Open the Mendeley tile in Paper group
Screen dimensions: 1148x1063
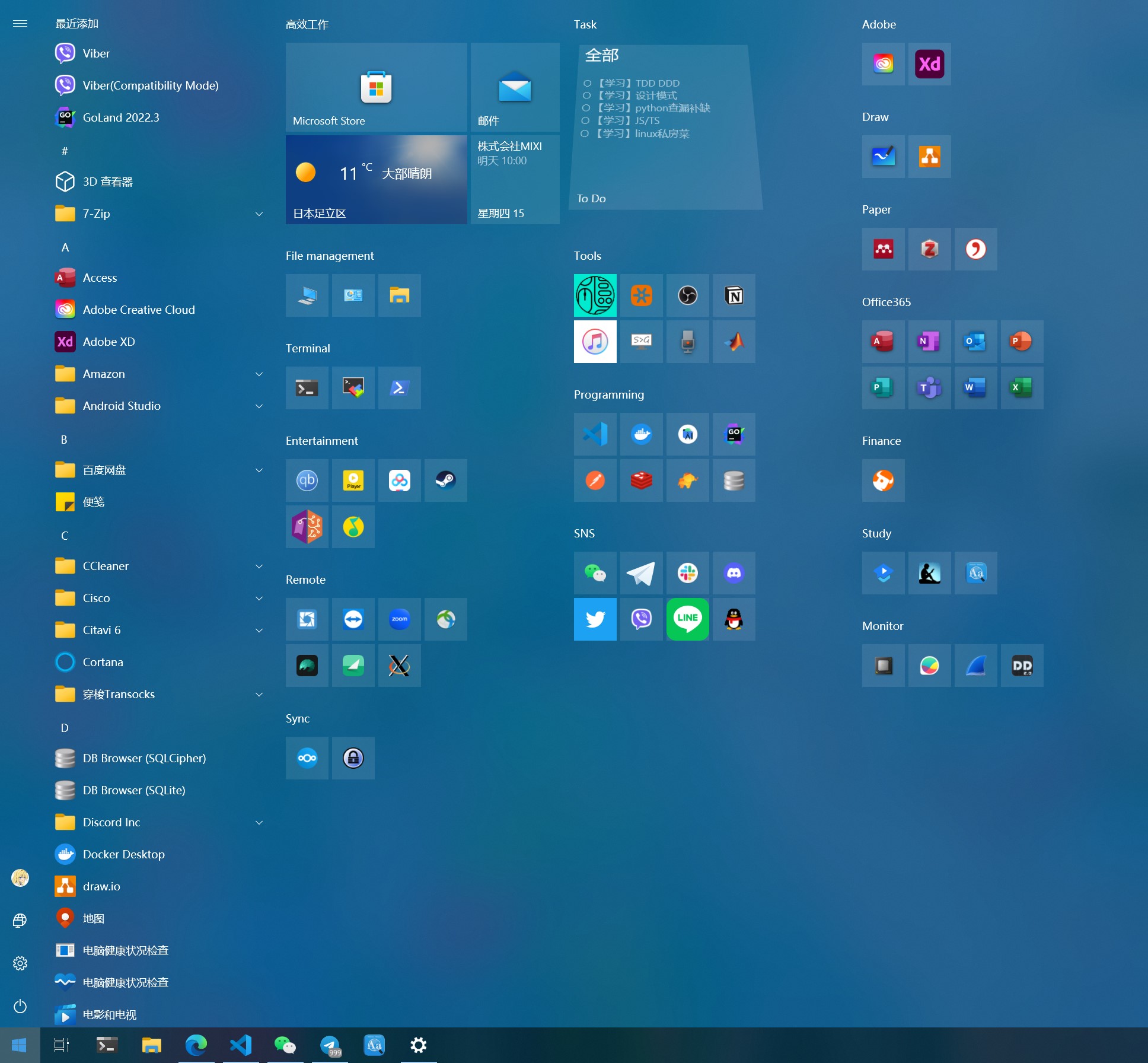[883, 249]
